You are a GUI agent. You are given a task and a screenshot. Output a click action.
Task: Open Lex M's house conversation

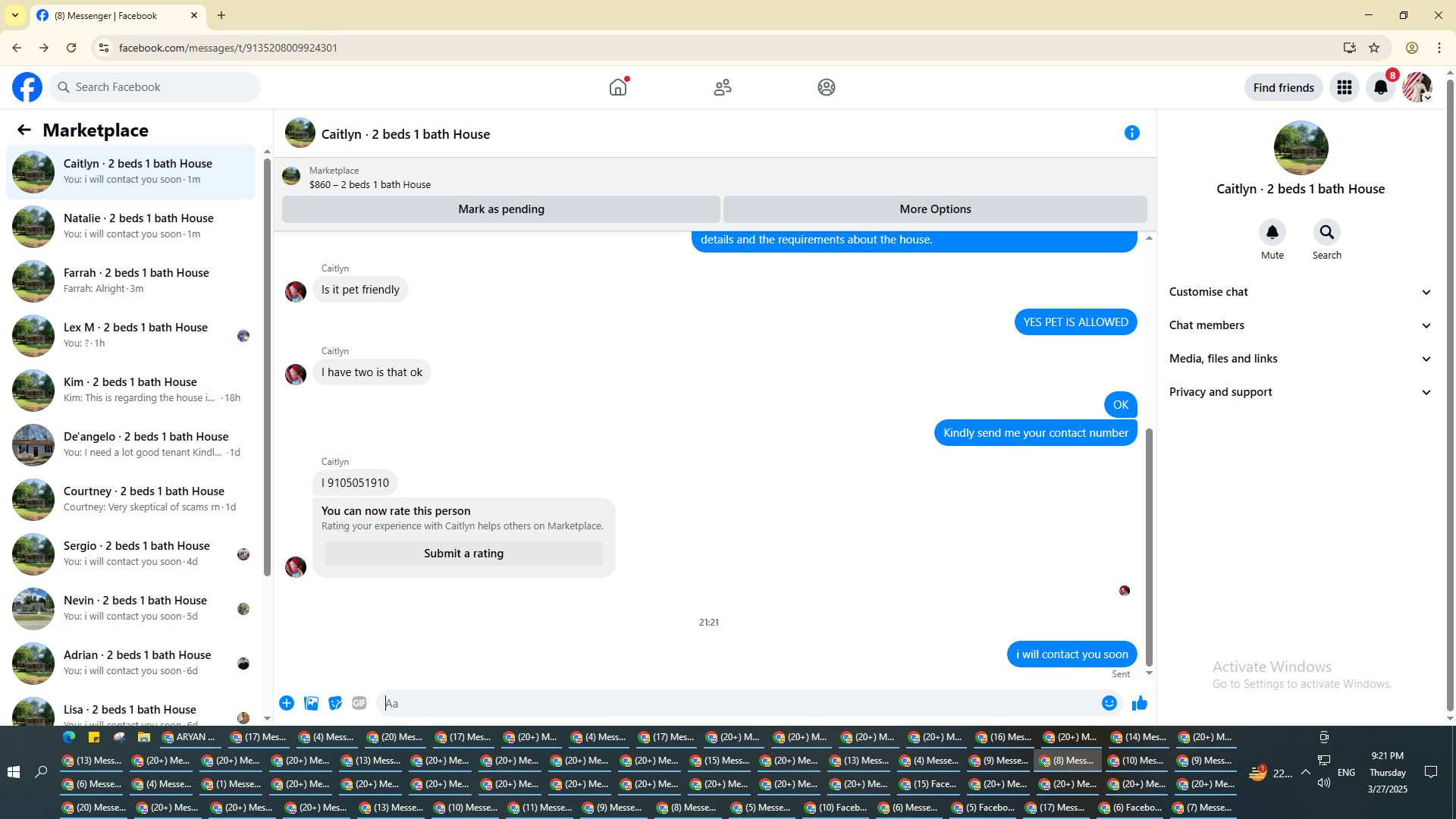coord(131,336)
